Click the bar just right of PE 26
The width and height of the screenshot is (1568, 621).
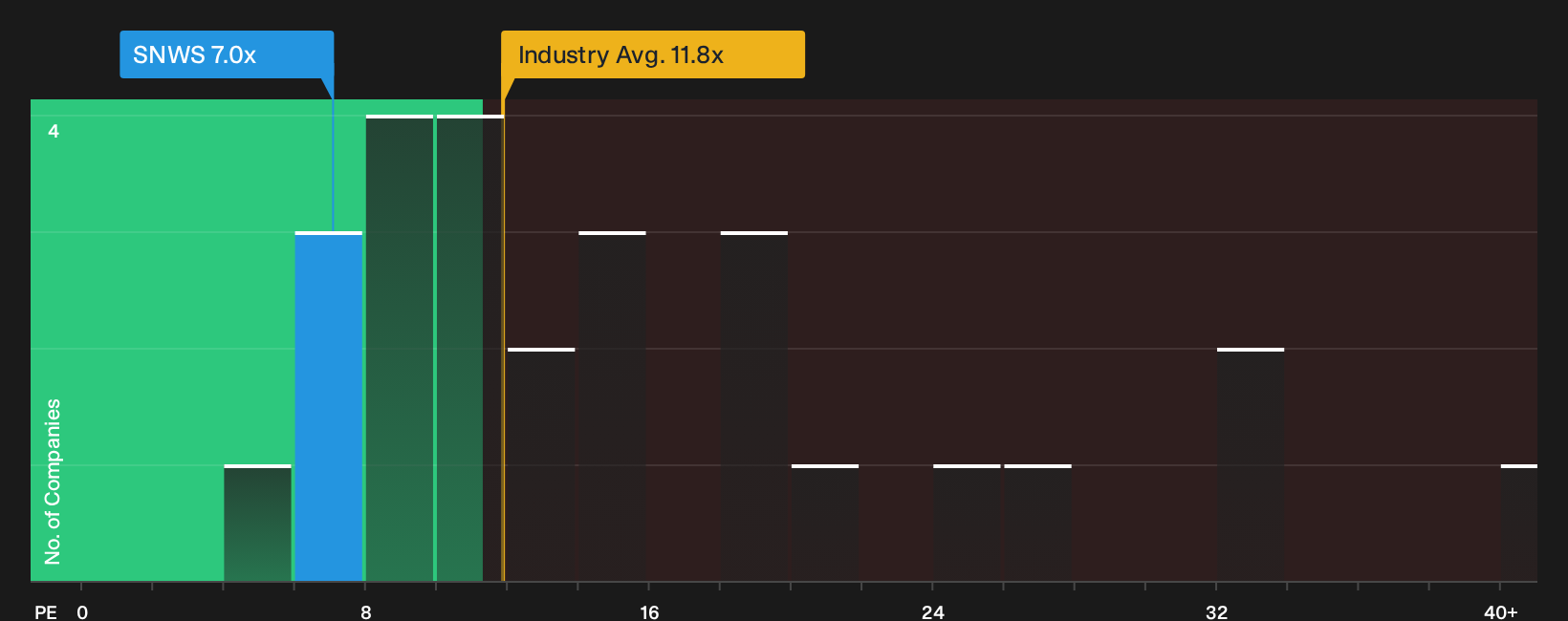pos(1037,523)
